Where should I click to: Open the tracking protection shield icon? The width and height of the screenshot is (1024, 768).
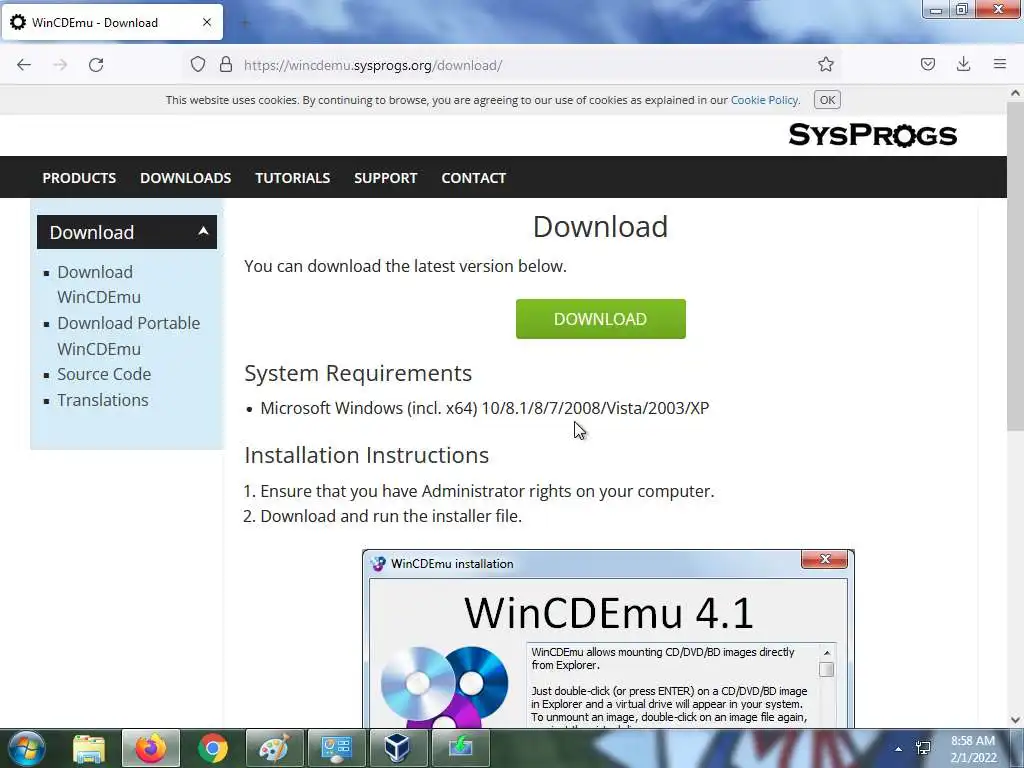coord(198,65)
